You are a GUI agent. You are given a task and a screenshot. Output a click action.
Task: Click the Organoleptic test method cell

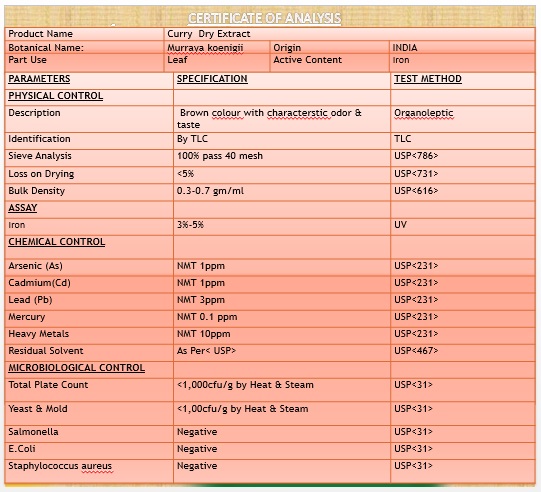click(x=424, y=113)
